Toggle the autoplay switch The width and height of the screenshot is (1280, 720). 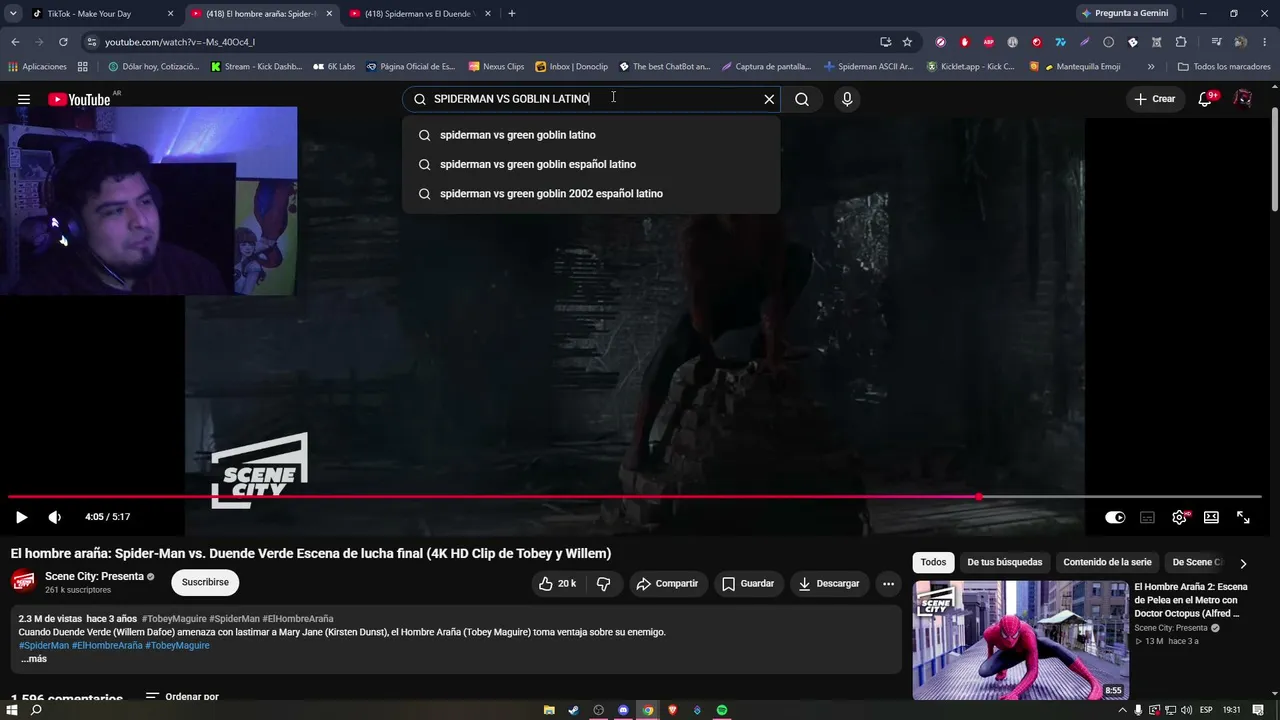(x=1115, y=517)
